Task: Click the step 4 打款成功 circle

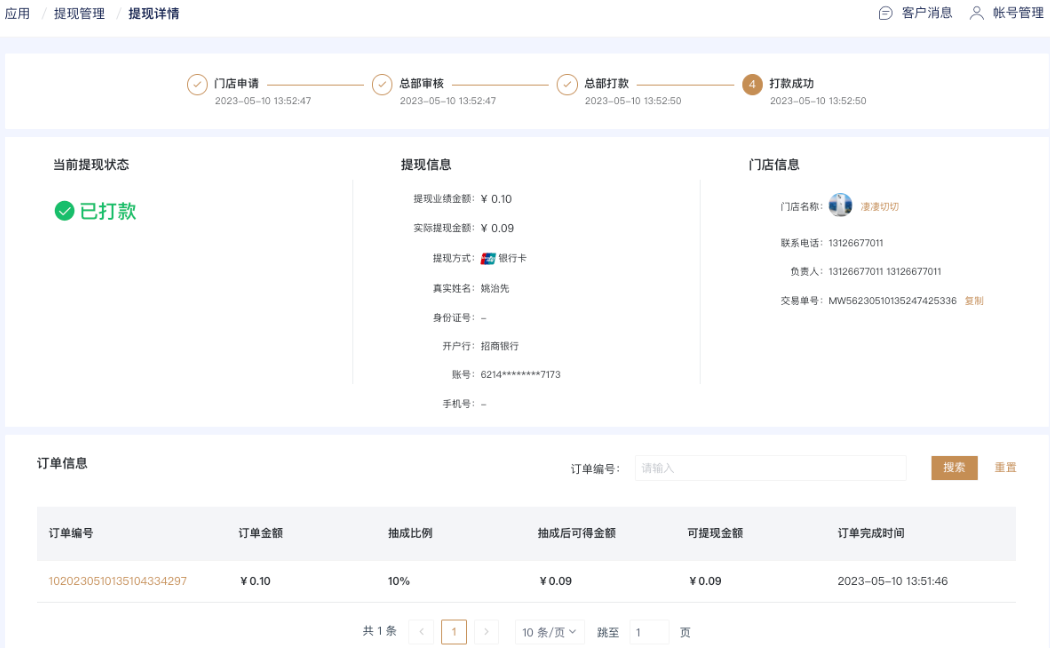Action: pos(752,85)
